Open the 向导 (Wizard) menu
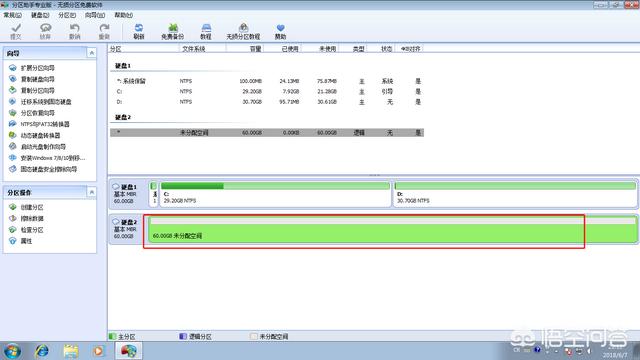 tap(95, 15)
